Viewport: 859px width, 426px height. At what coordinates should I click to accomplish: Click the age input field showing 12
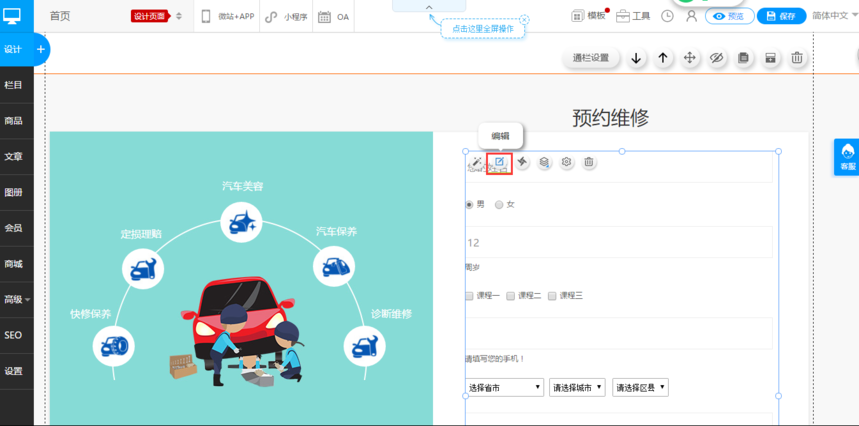coord(618,242)
